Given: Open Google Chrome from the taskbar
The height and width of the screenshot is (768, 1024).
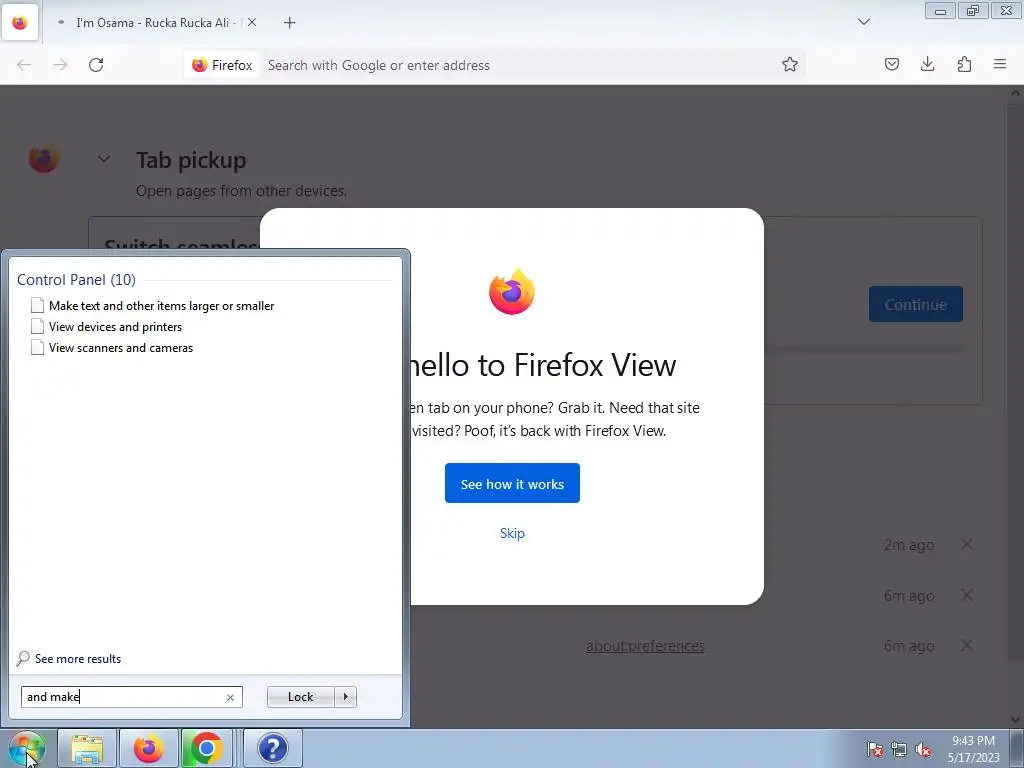Looking at the screenshot, I should (x=206, y=748).
